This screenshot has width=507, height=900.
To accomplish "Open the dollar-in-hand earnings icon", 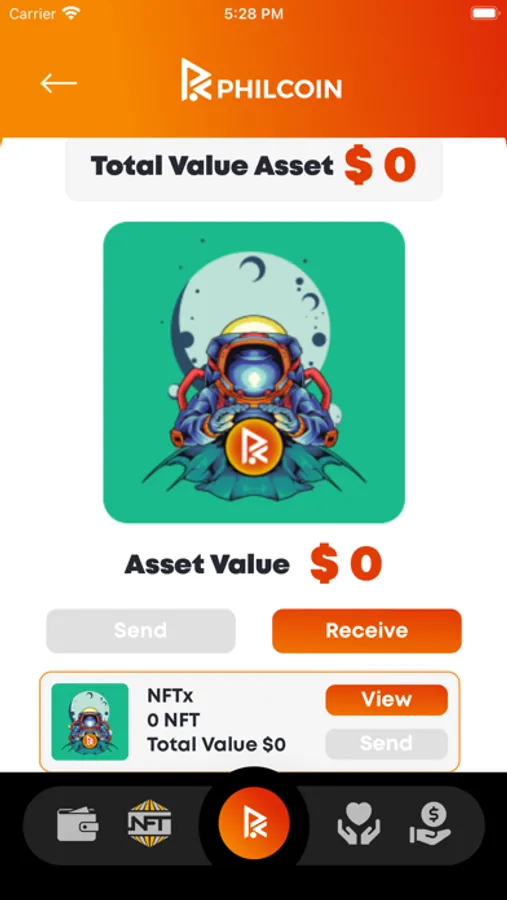I will tap(431, 824).
